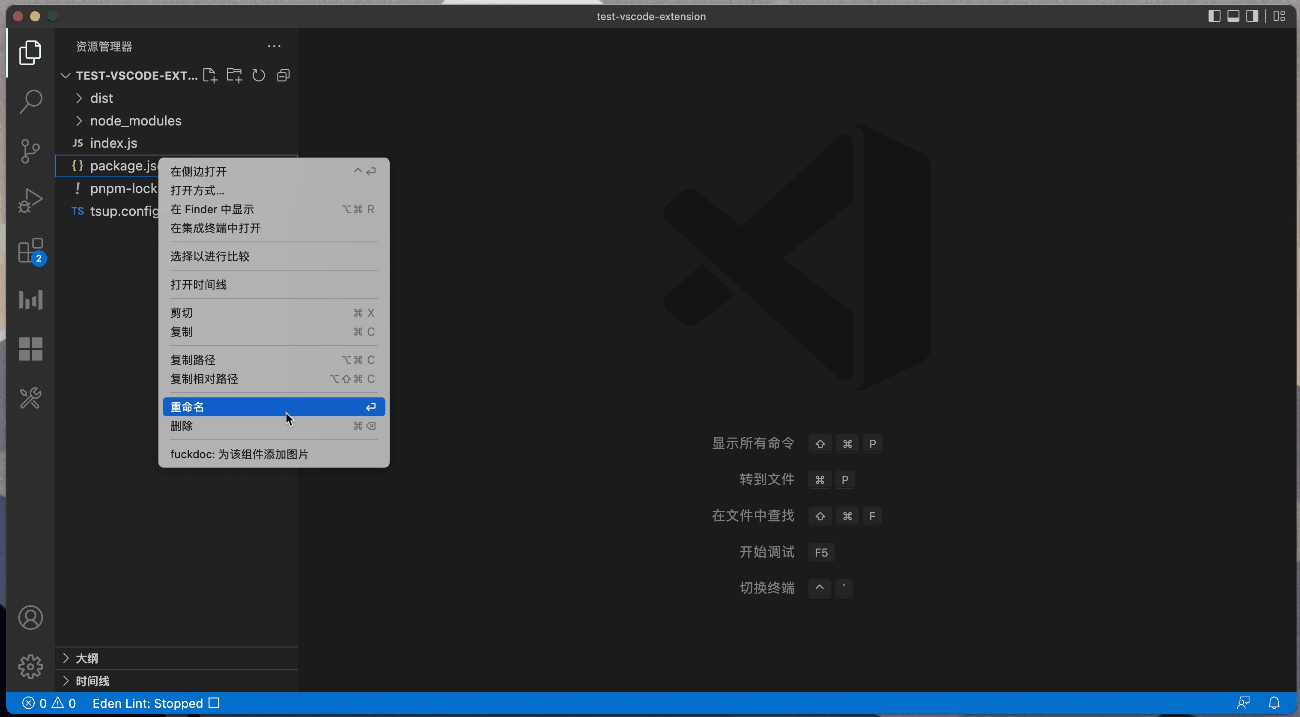Choose 剪切 from context menu
This screenshot has width=1300, height=717.
[273, 313]
